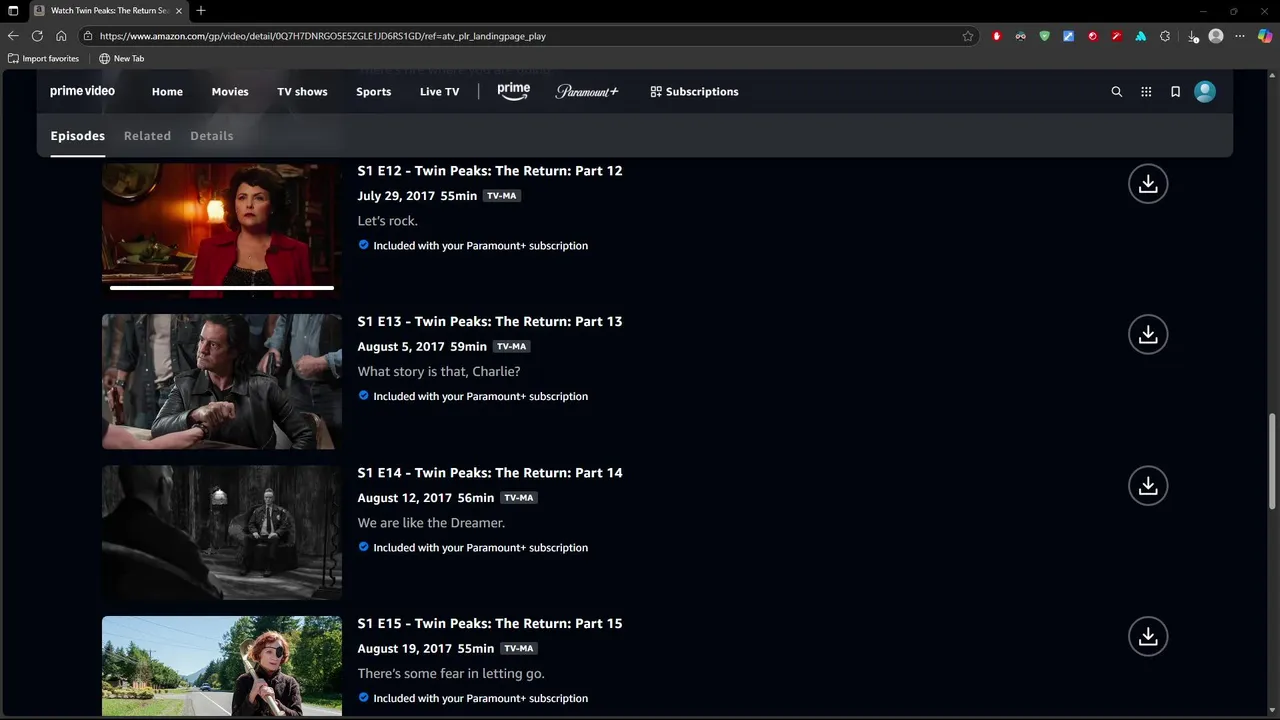Open the Subscriptions menu
The height and width of the screenshot is (720, 1280).
click(x=694, y=92)
